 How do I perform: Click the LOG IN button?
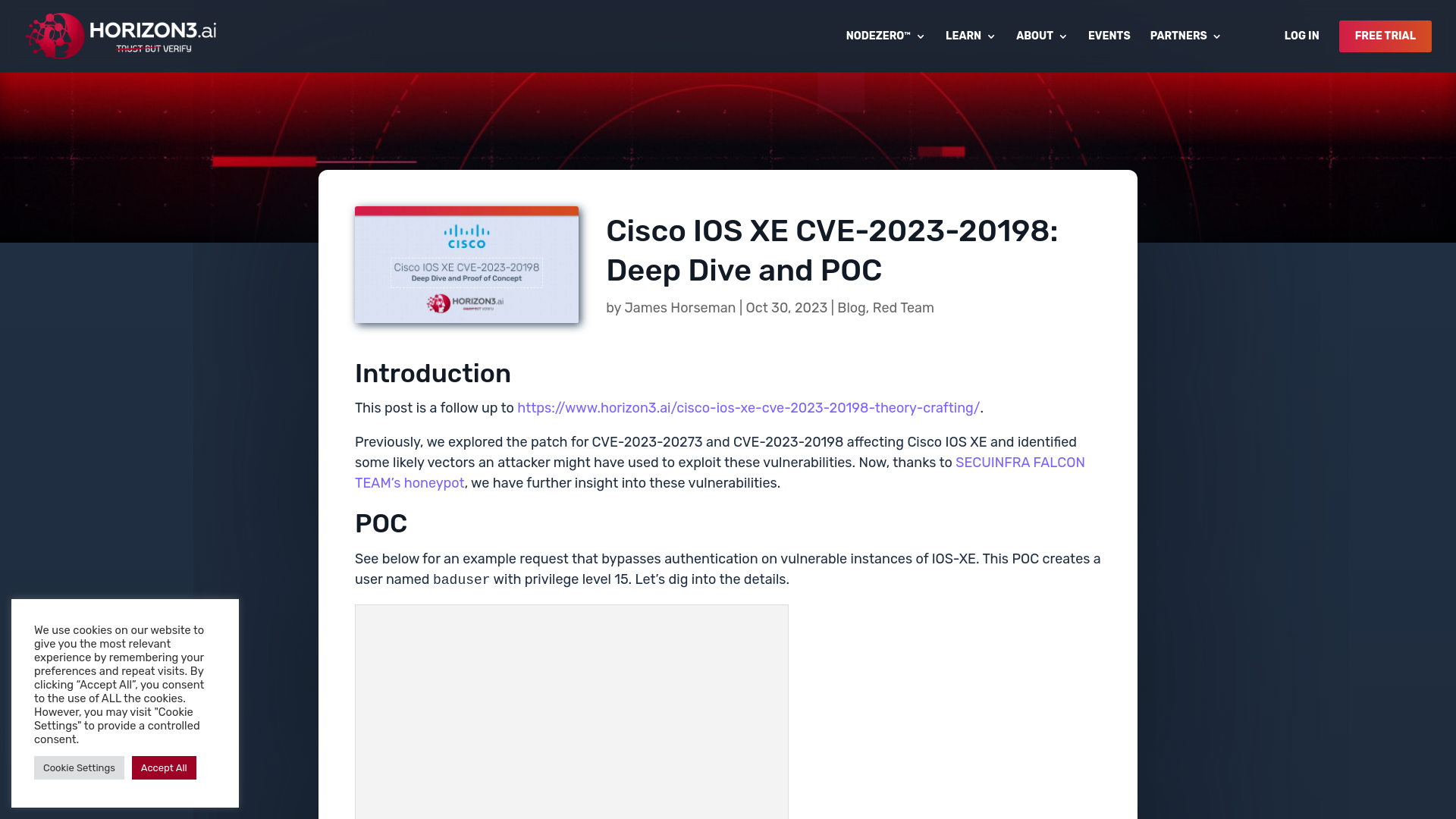coord(1301,36)
